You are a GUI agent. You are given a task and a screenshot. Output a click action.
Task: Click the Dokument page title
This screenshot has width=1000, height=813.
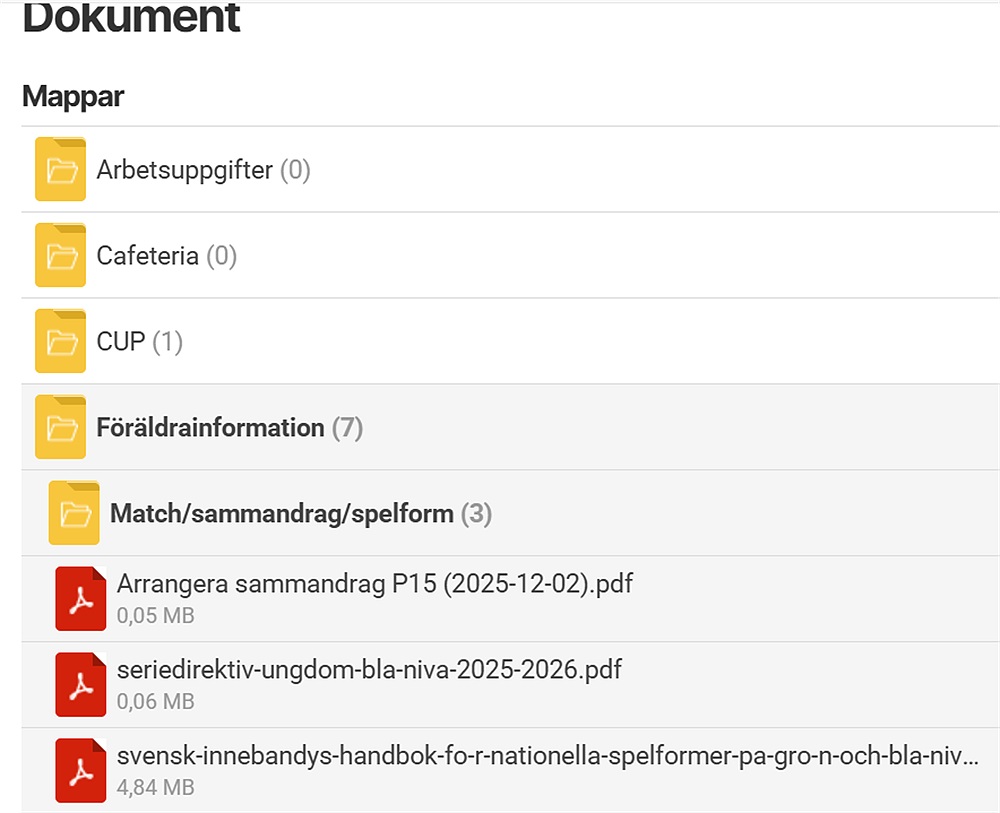[131, 18]
